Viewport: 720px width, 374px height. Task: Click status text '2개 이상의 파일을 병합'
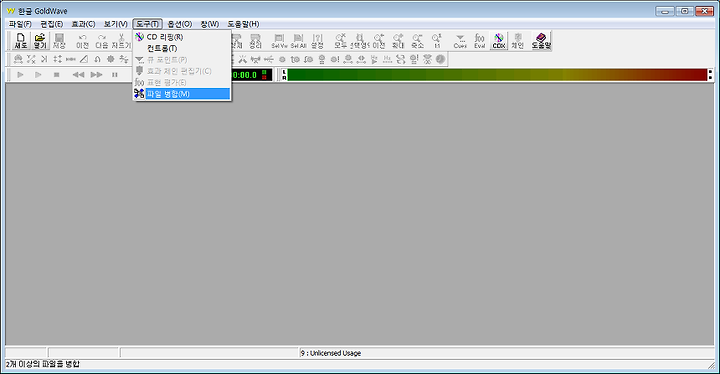tap(43, 364)
